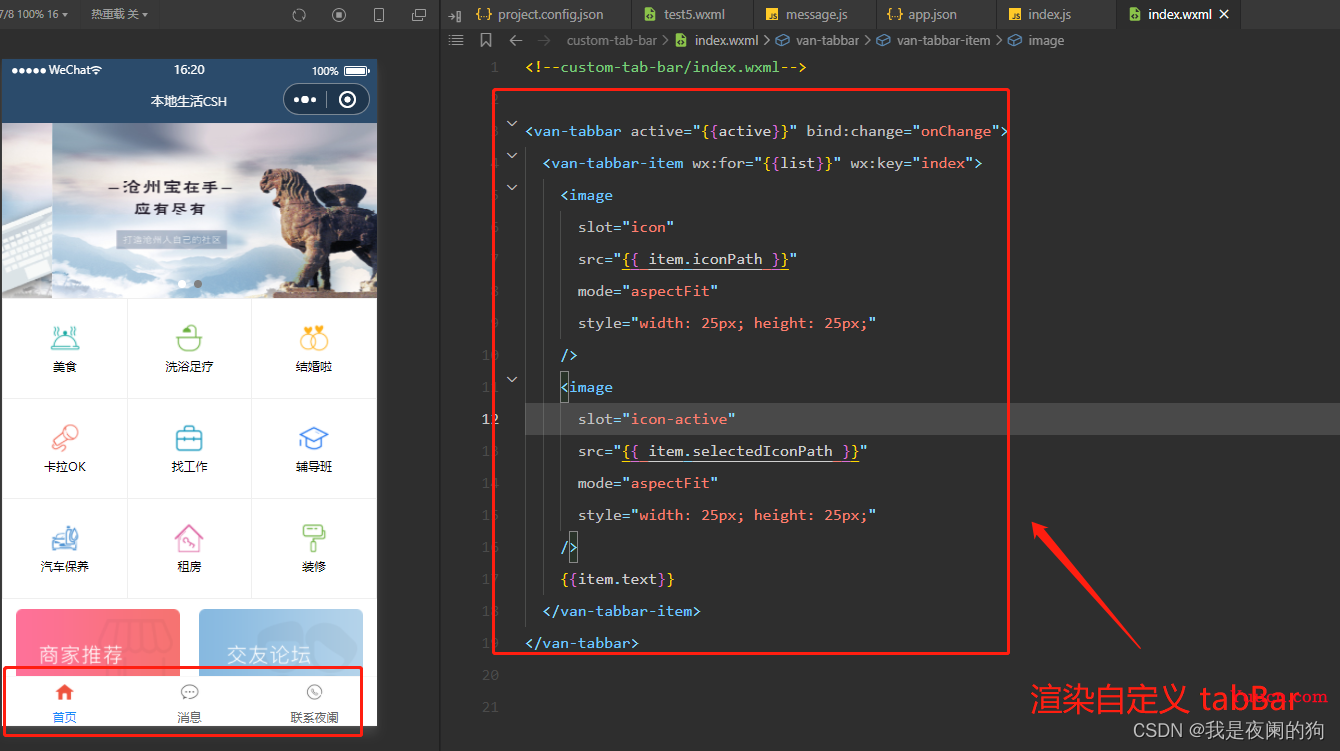Click the closing </van-tabbar-item> tag
This screenshot has width=1340, height=751.
pos(621,611)
